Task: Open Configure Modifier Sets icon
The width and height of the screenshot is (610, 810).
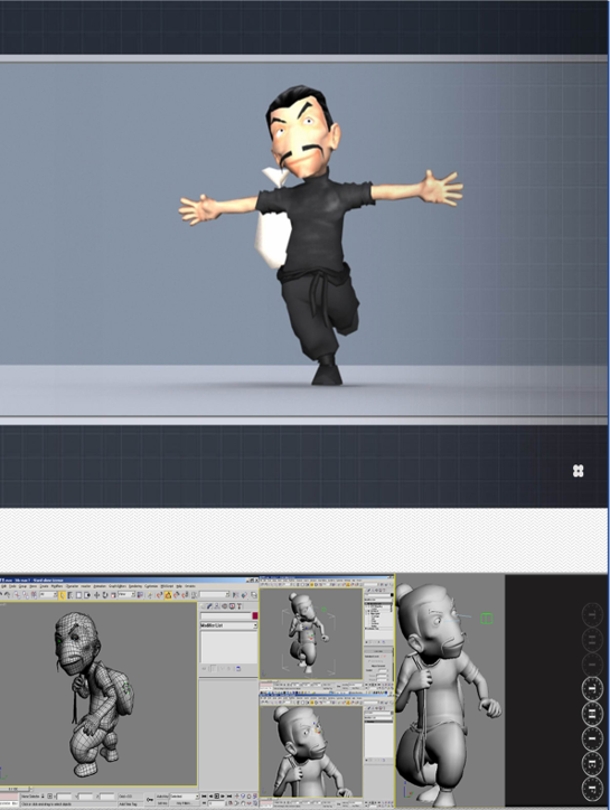Action: [238, 668]
